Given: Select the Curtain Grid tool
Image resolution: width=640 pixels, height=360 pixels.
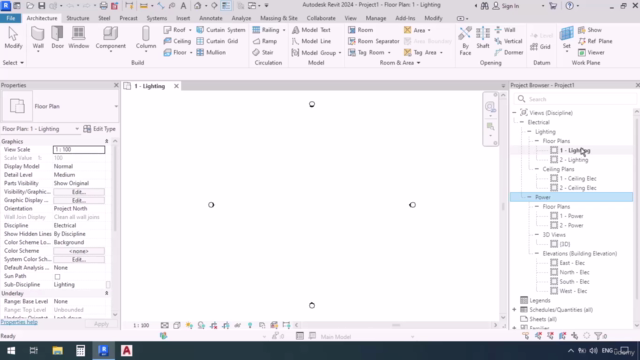Looking at the screenshot, I should click(x=217, y=41).
